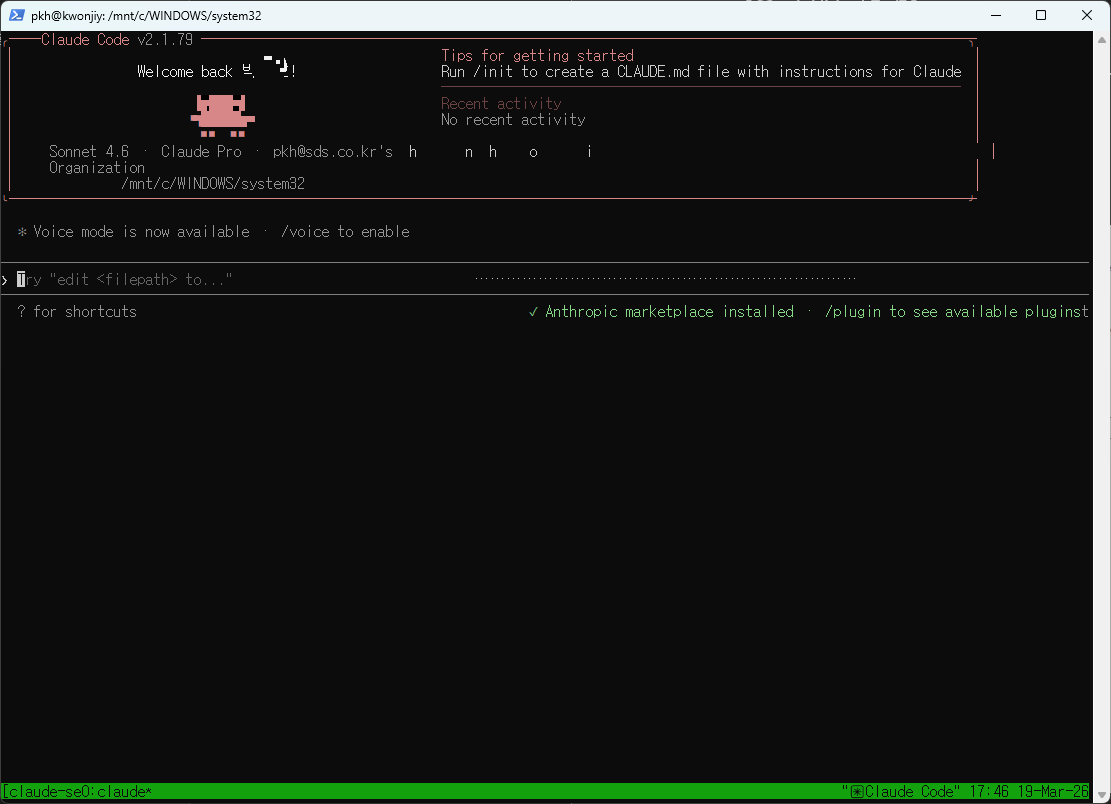Click date '19-Mar-26' in tmux status bar
Image resolution: width=1111 pixels, height=804 pixels.
tap(1052, 791)
